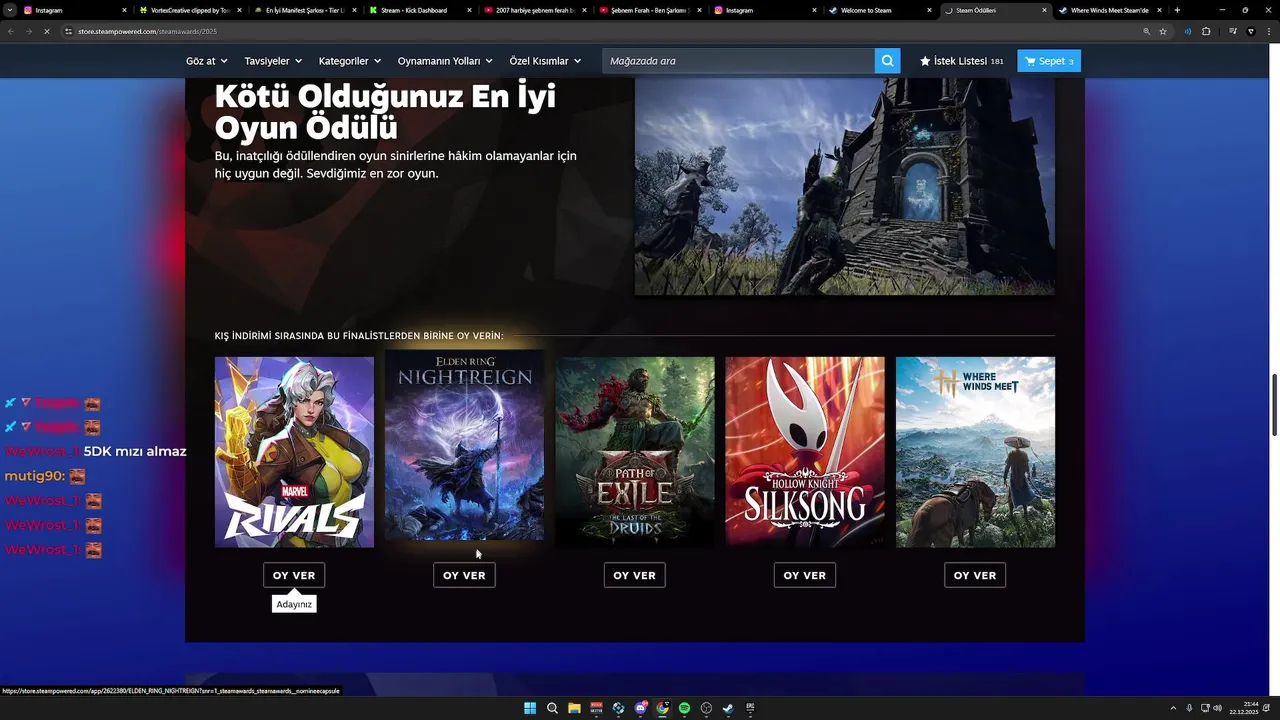Vote for Path of Exile 2
Viewport: 1280px width, 720px height.
pyautogui.click(x=634, y=575)
